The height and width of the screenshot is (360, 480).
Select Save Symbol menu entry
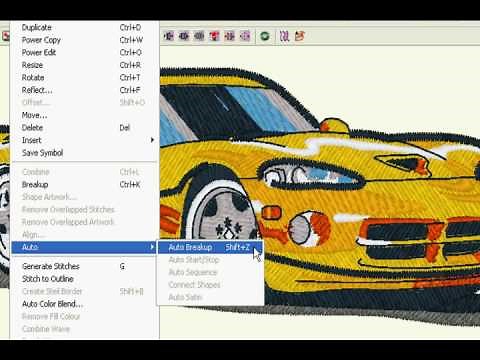tap(84, 153)
